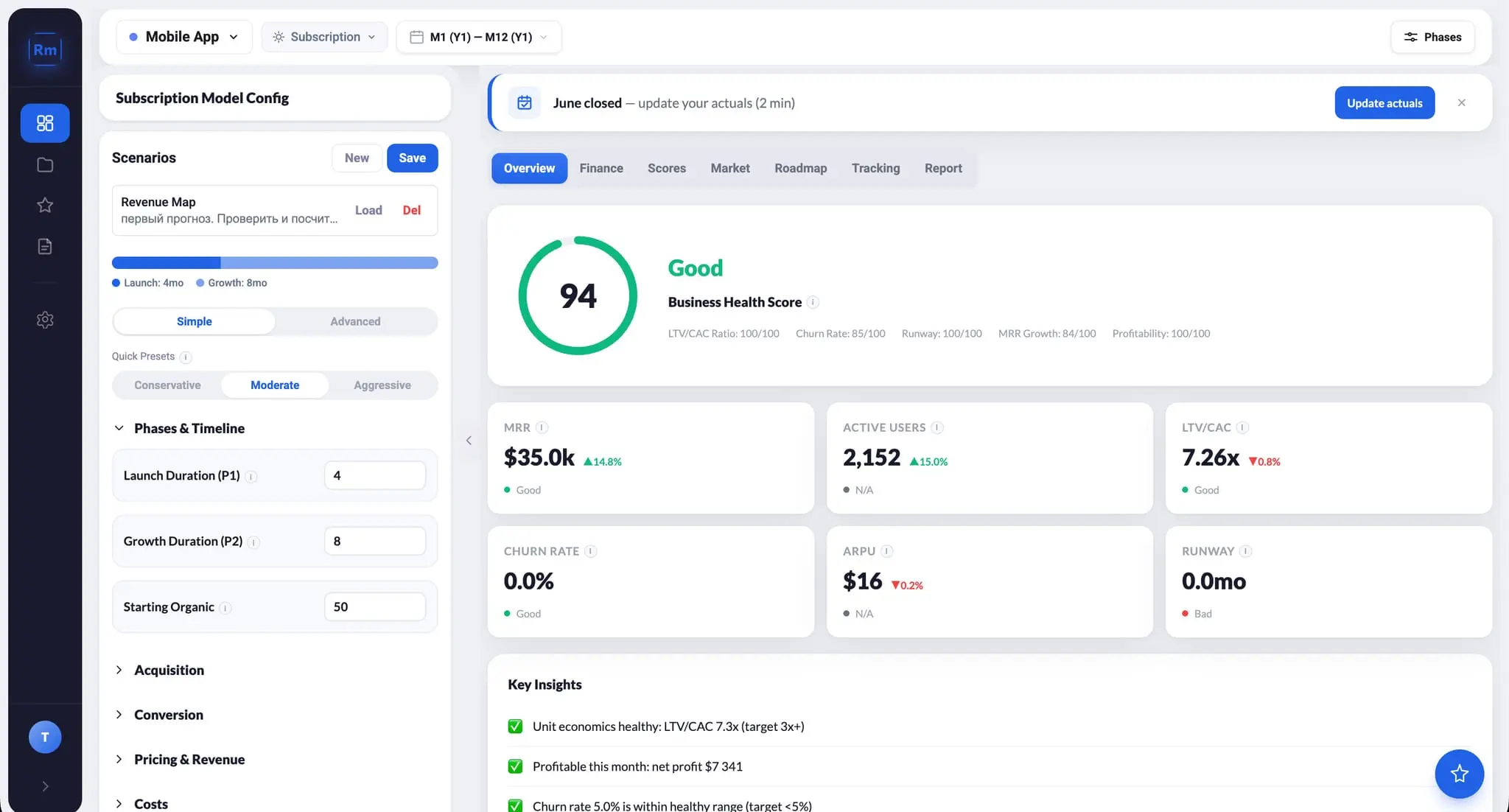Open the document icon in sidebar
This screenshot has height=812, width=1509.
click(45, 246)
